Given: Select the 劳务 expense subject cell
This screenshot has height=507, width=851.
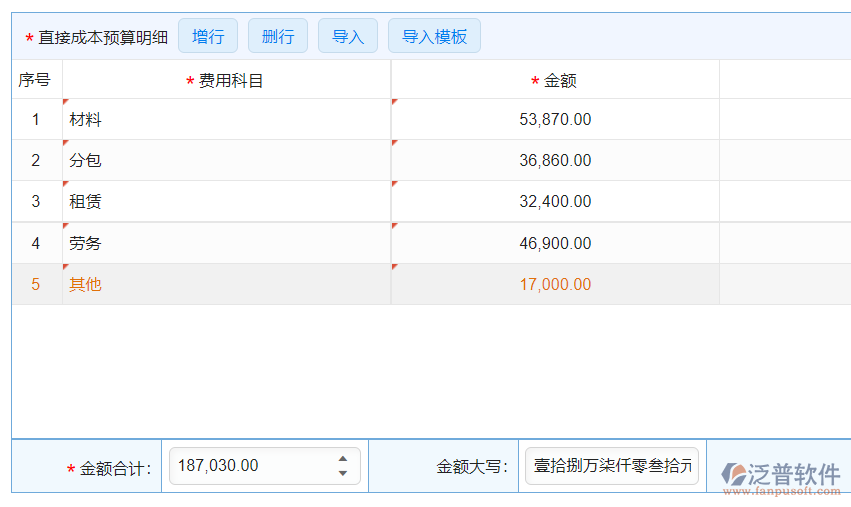Looking at the screenshot, I should click(x=226, y=243).
